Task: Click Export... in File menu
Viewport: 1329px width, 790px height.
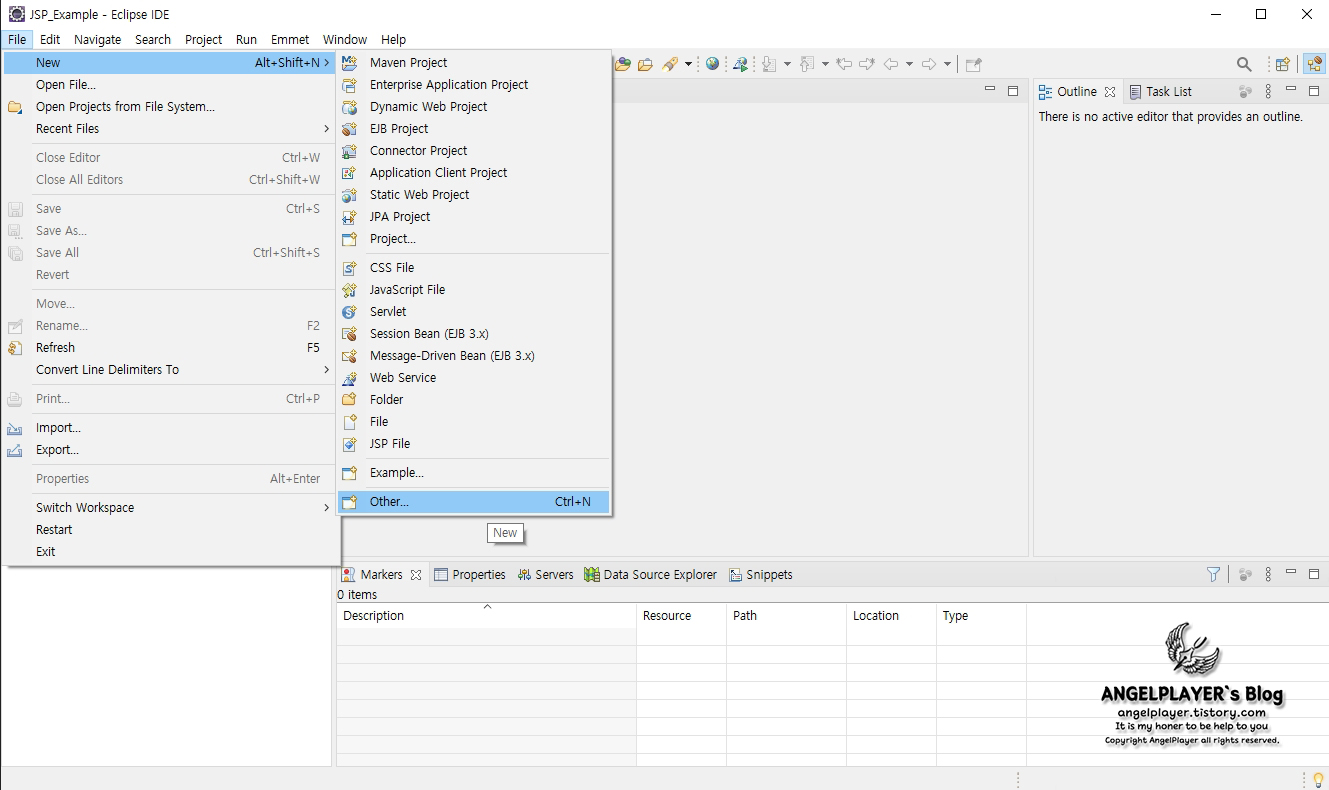Action: (169, 450)
